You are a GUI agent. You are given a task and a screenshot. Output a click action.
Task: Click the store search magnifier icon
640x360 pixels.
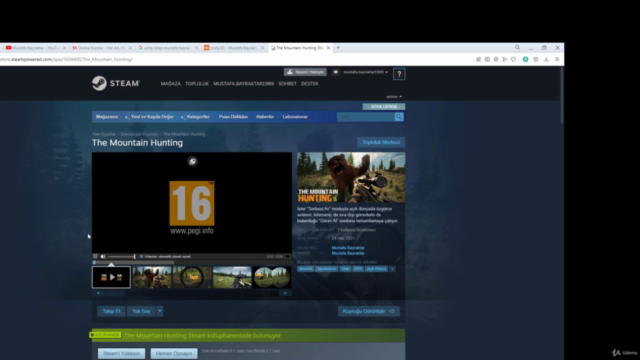(399, 117)
